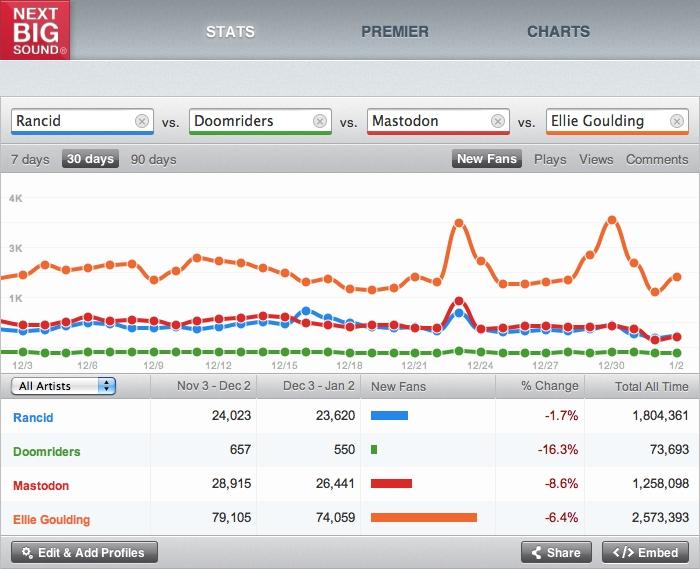Click Ellie Goulding's -6.4% change value

pos(561,517)
